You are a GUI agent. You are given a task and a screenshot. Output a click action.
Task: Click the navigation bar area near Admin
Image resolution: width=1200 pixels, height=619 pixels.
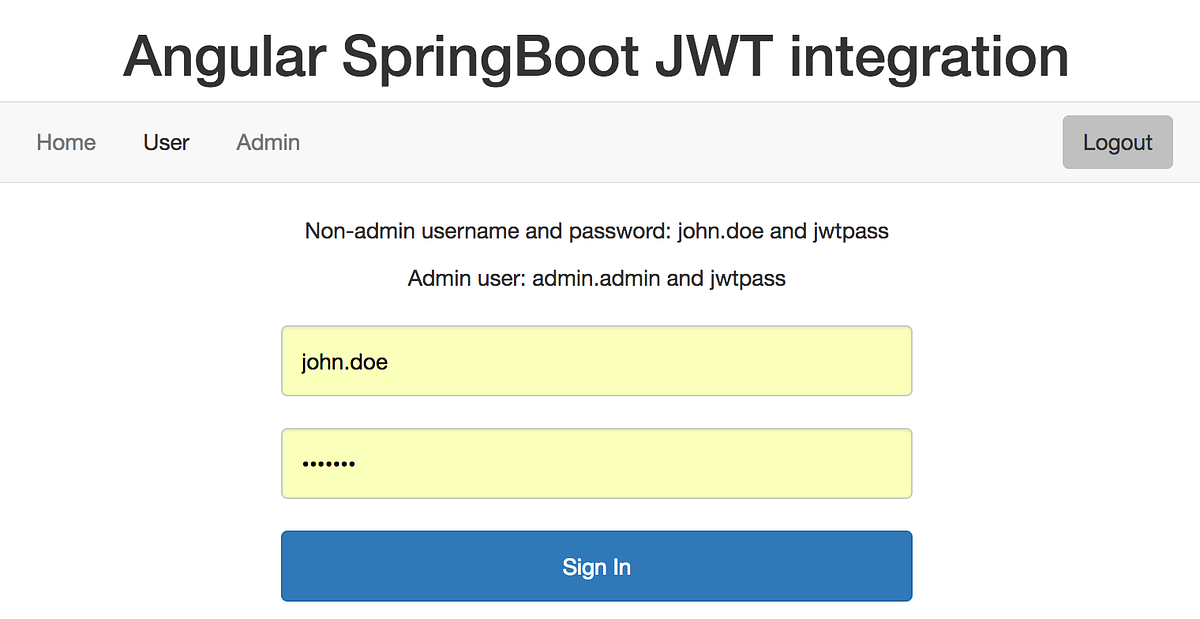[x=267, y=142]
